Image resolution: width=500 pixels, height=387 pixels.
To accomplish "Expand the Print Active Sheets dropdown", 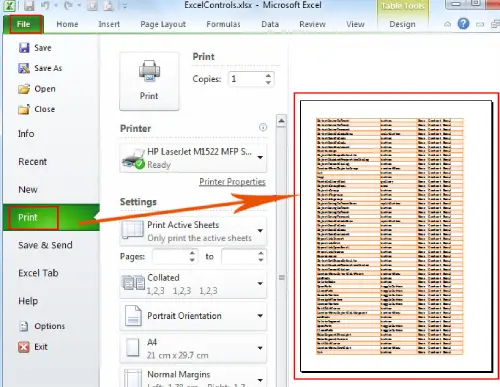I will click(260, 231).
